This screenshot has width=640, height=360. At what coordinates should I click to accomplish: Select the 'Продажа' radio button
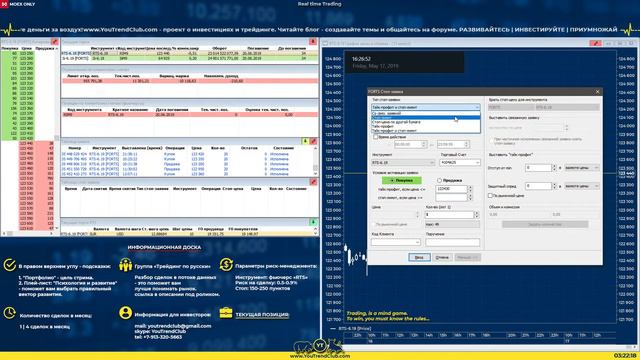[439, 180]
